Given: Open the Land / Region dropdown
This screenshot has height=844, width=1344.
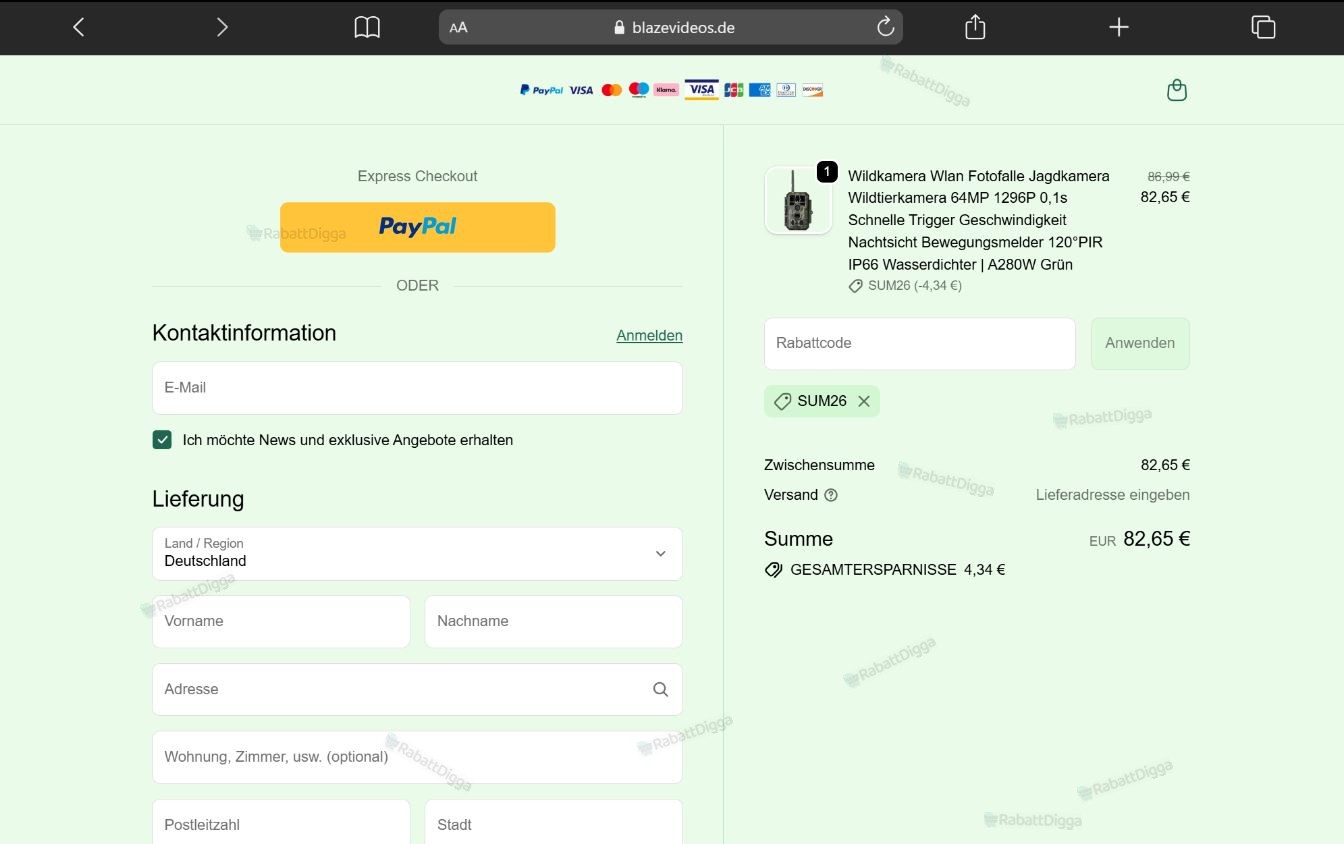Looking at the screenshot, I should tap(417, 554).
